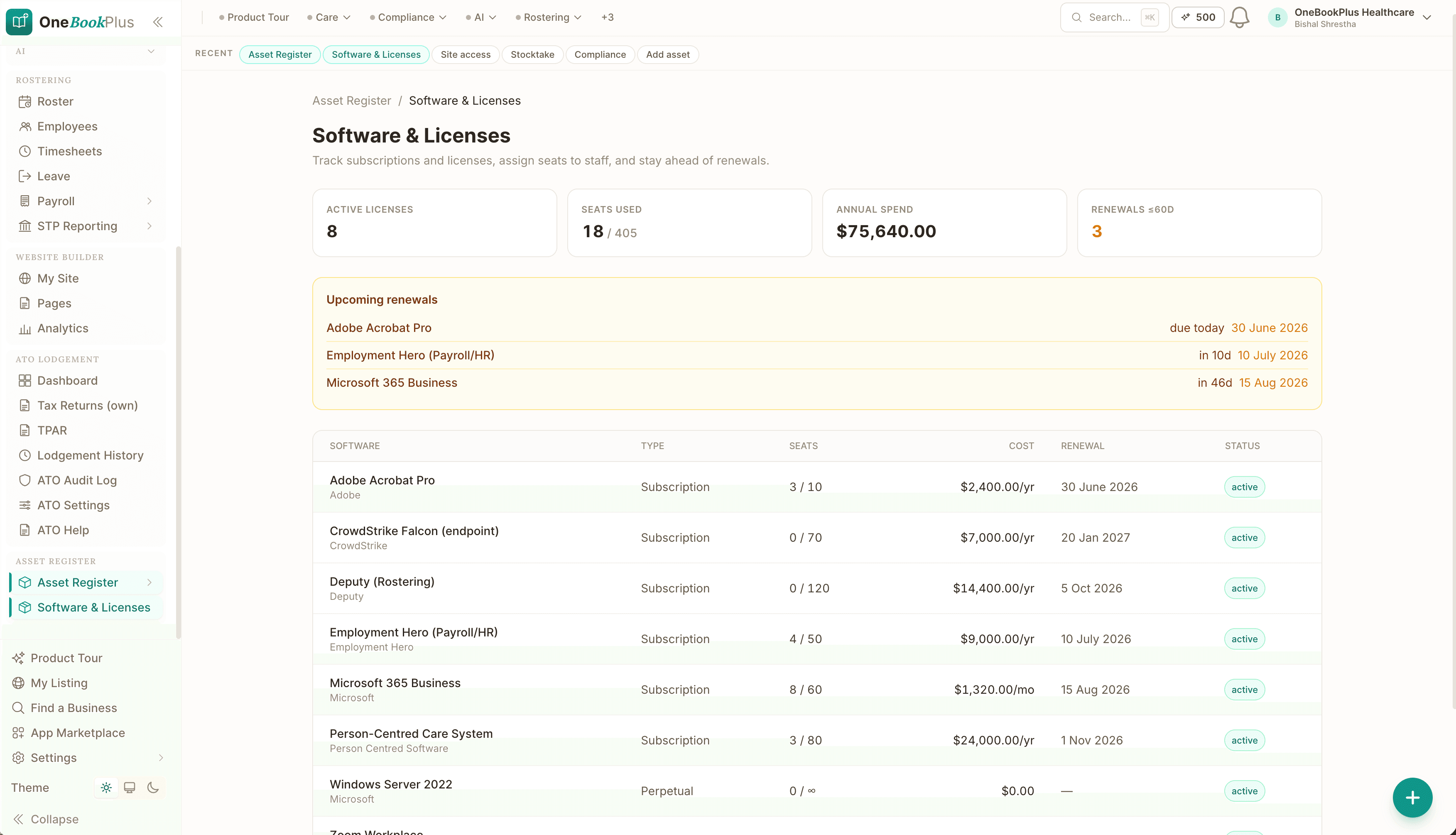Open Analytics bar chart icon
Image resolution: width=1456 pixels, height=835 pixels.
point(25,329)
